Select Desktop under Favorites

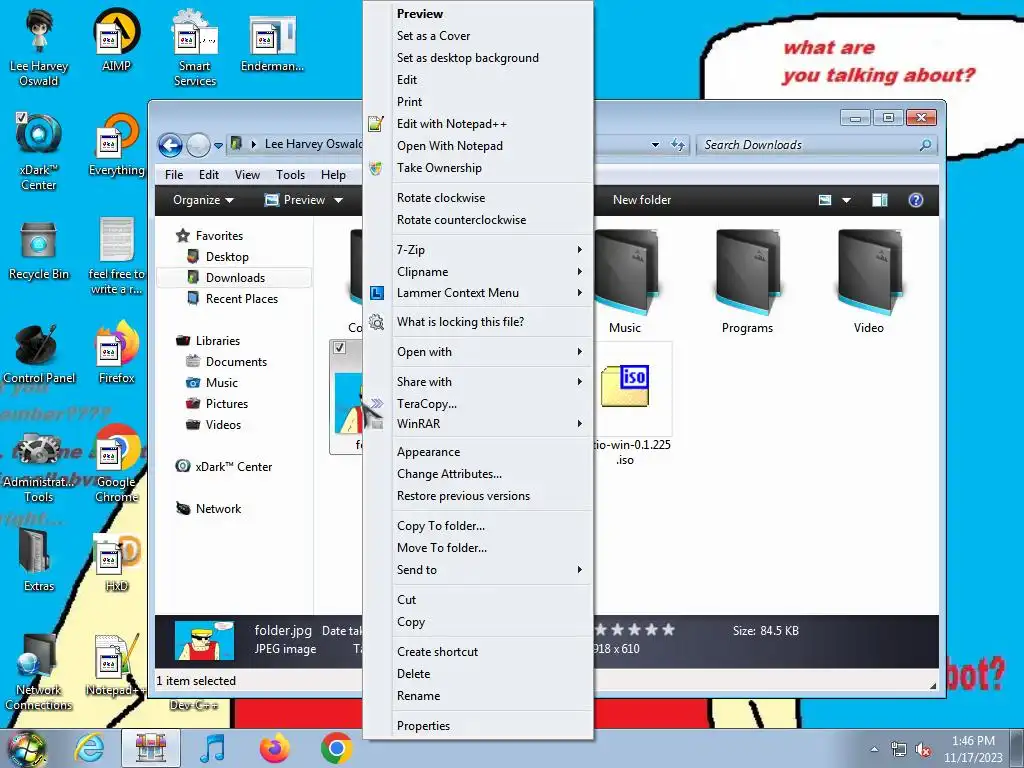pyautogui.click(x=227, y=257)
